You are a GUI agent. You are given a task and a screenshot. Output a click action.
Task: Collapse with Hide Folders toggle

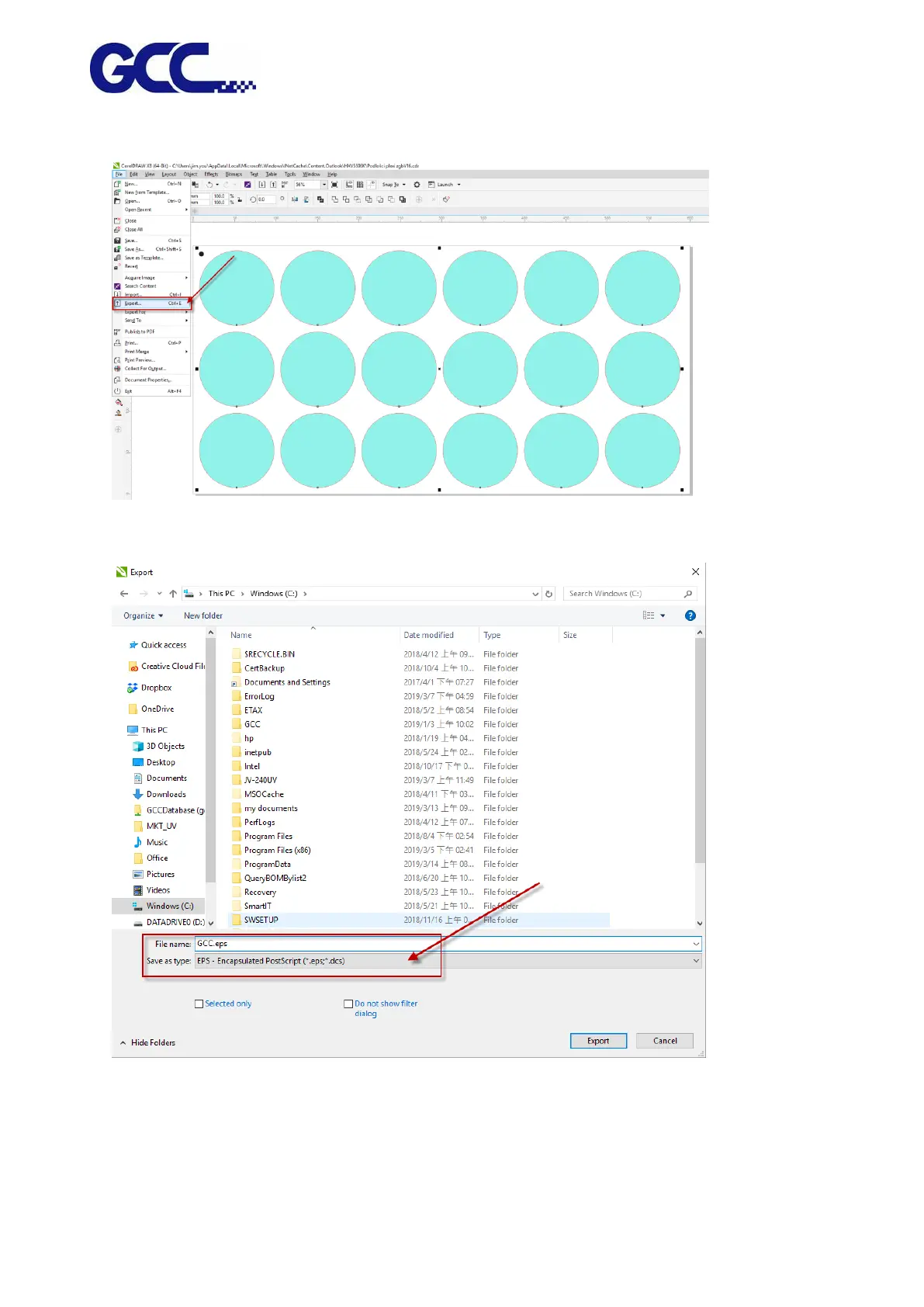pyautogui.click(x=147, y=1042)
